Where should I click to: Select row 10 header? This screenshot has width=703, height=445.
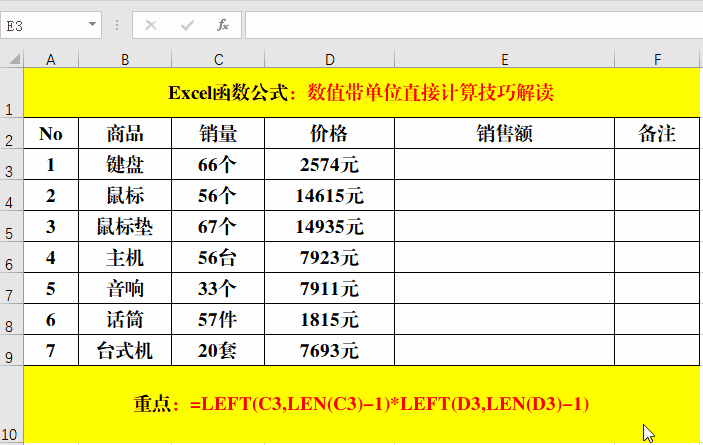(x=12, y=404)
